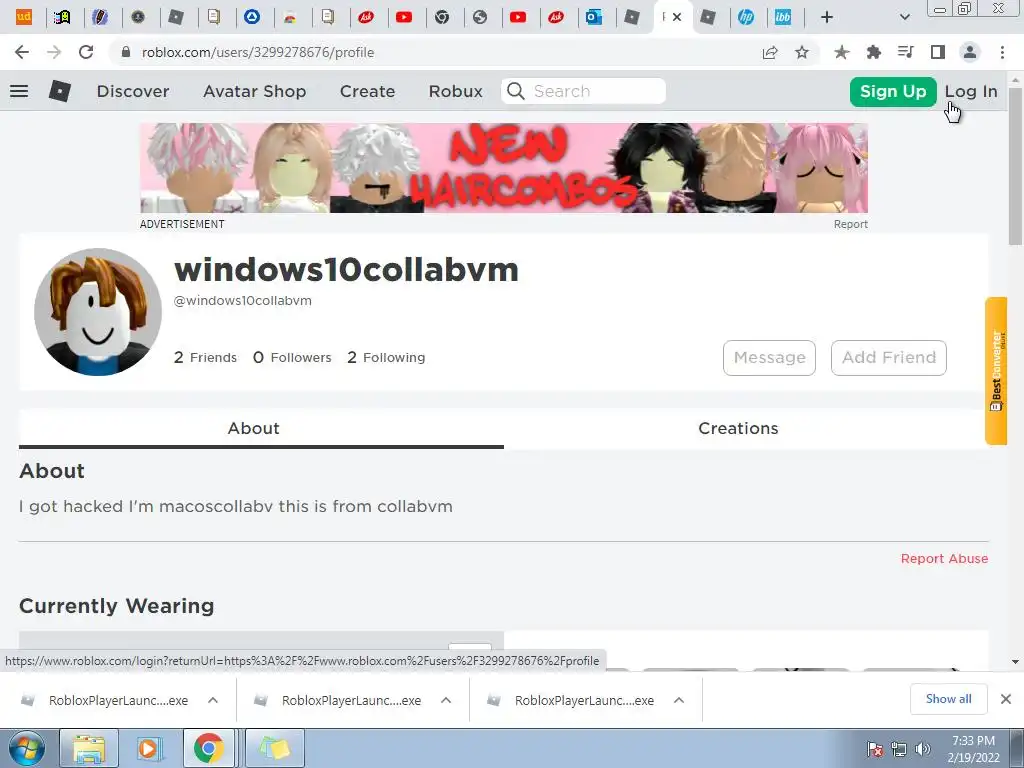Focus the Roblox Search field

pyautogui.click(x=583, y=91)
